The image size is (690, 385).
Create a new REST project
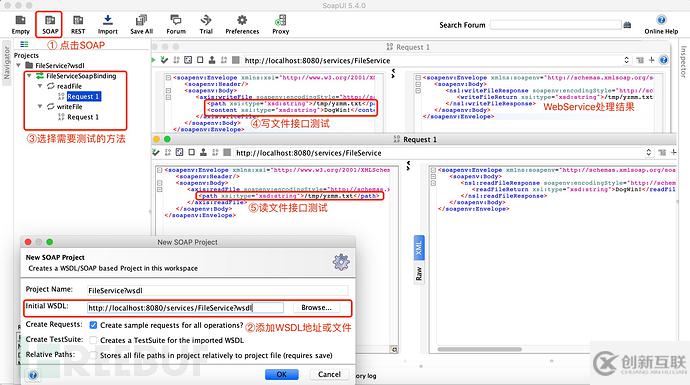click(78, 25)
